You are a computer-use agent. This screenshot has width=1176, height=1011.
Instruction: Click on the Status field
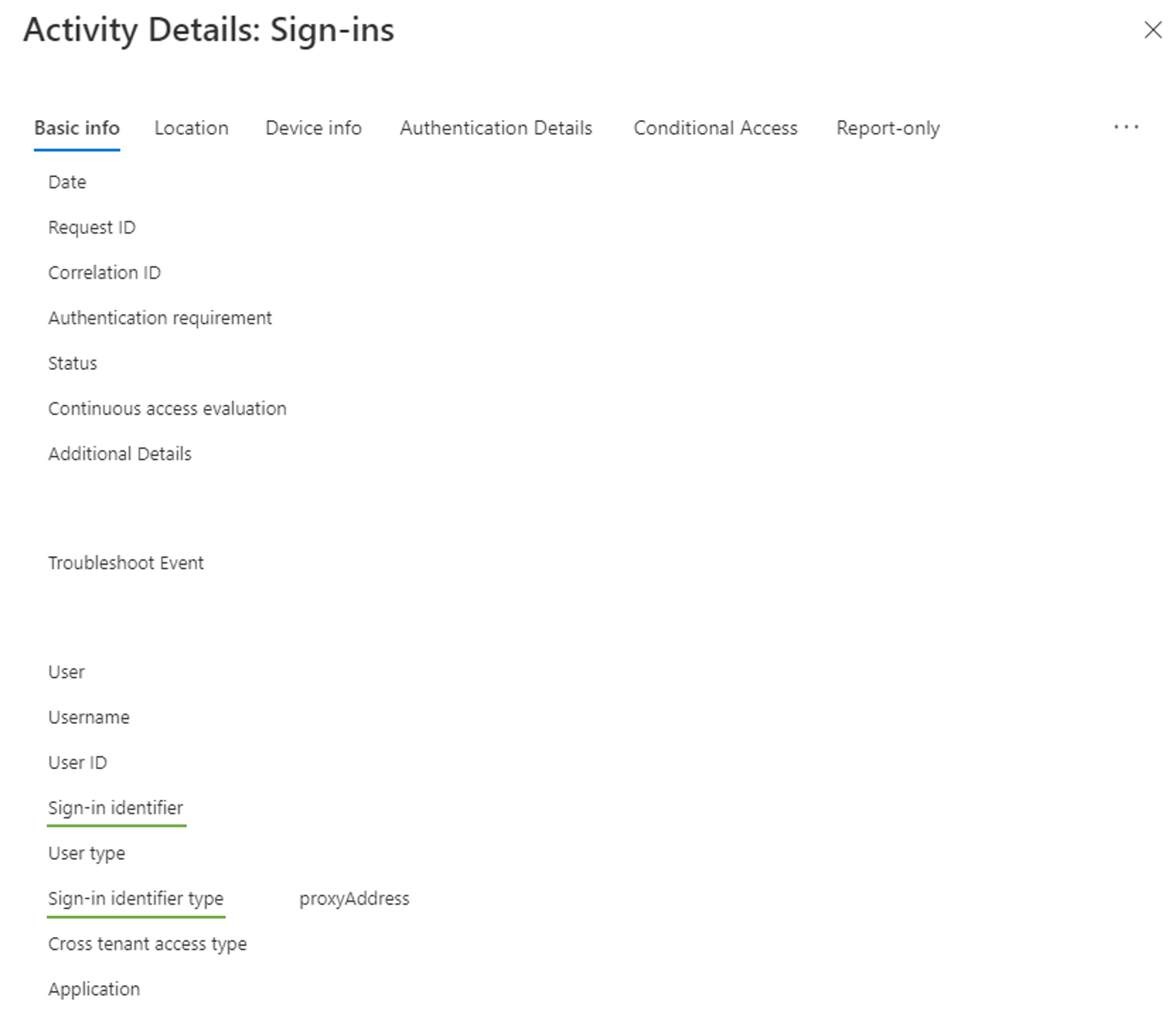tap(70, 362)
